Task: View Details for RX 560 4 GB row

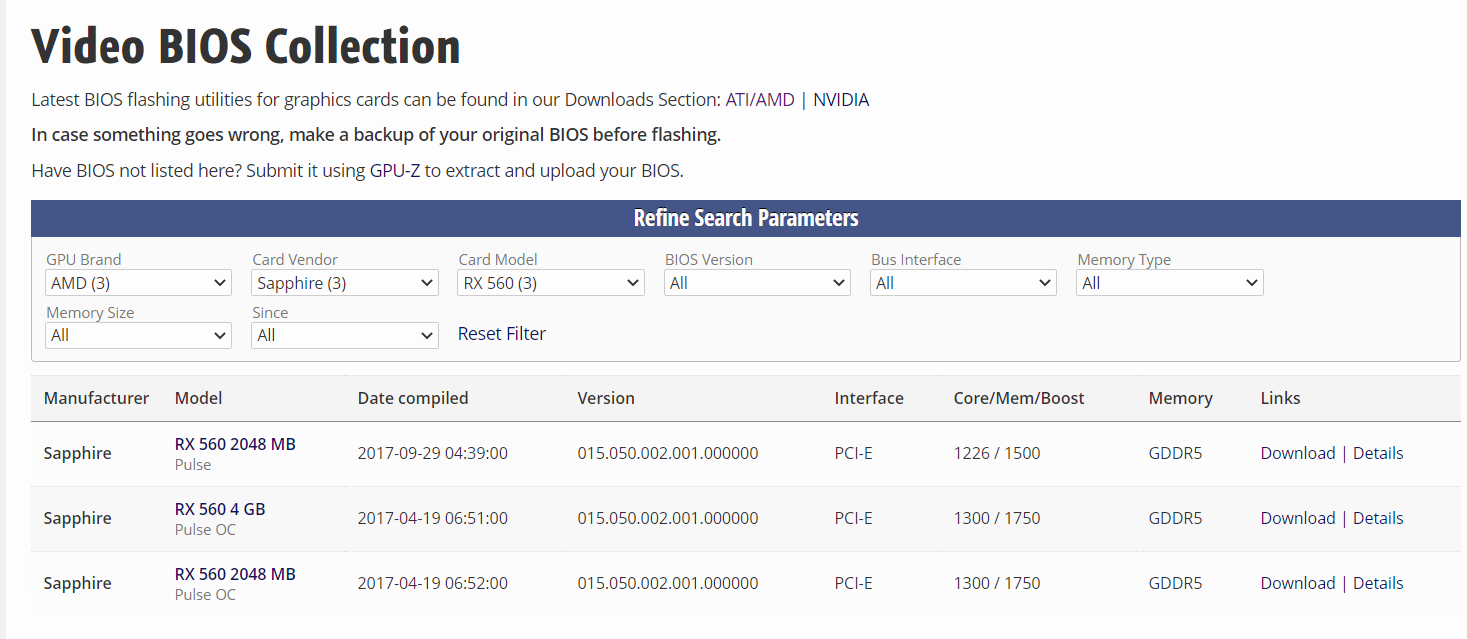Action: click(x=1378, y=518)
